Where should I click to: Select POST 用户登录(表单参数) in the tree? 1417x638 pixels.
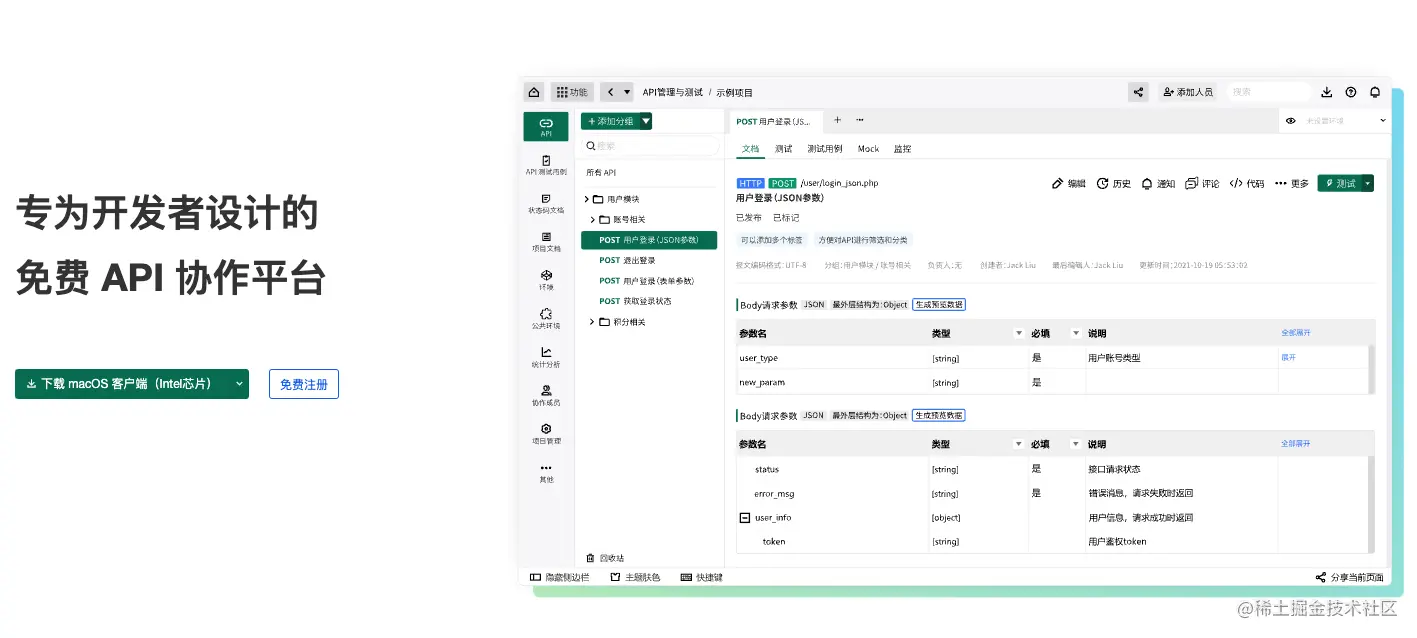coord(649,281)
